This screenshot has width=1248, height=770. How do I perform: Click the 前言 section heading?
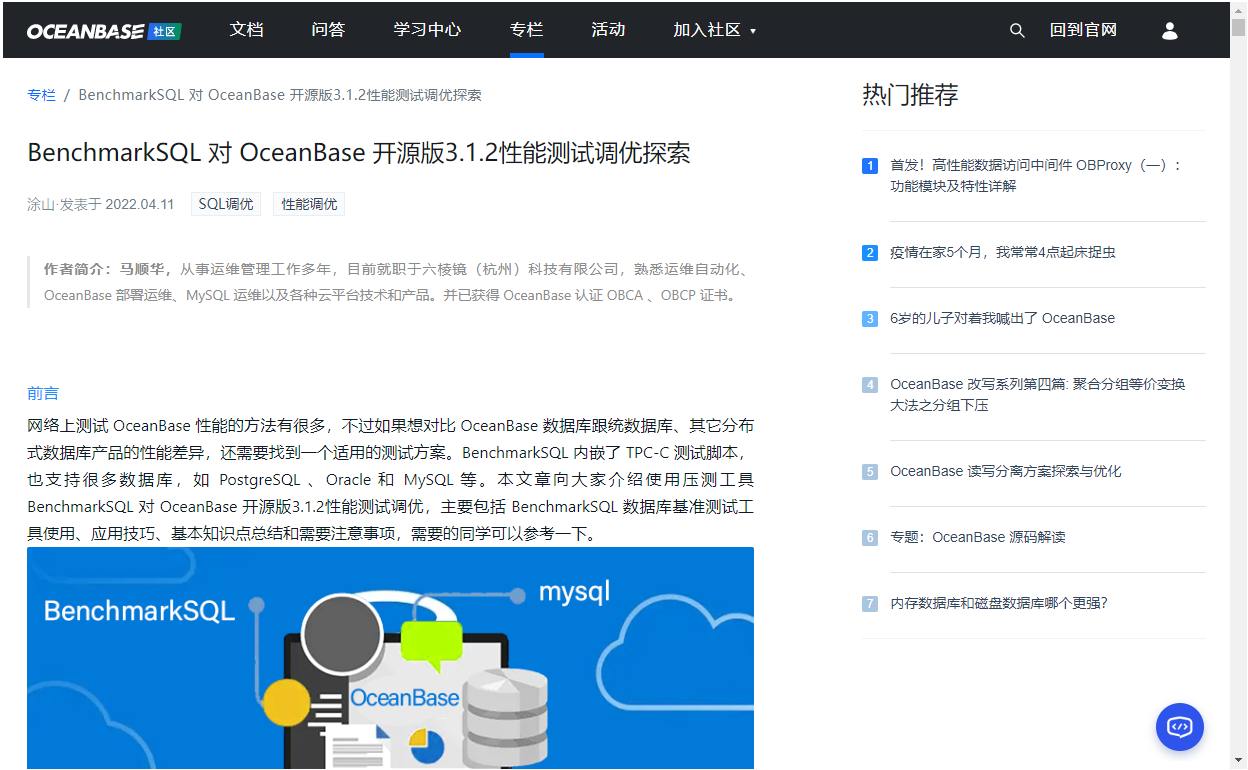43,393
